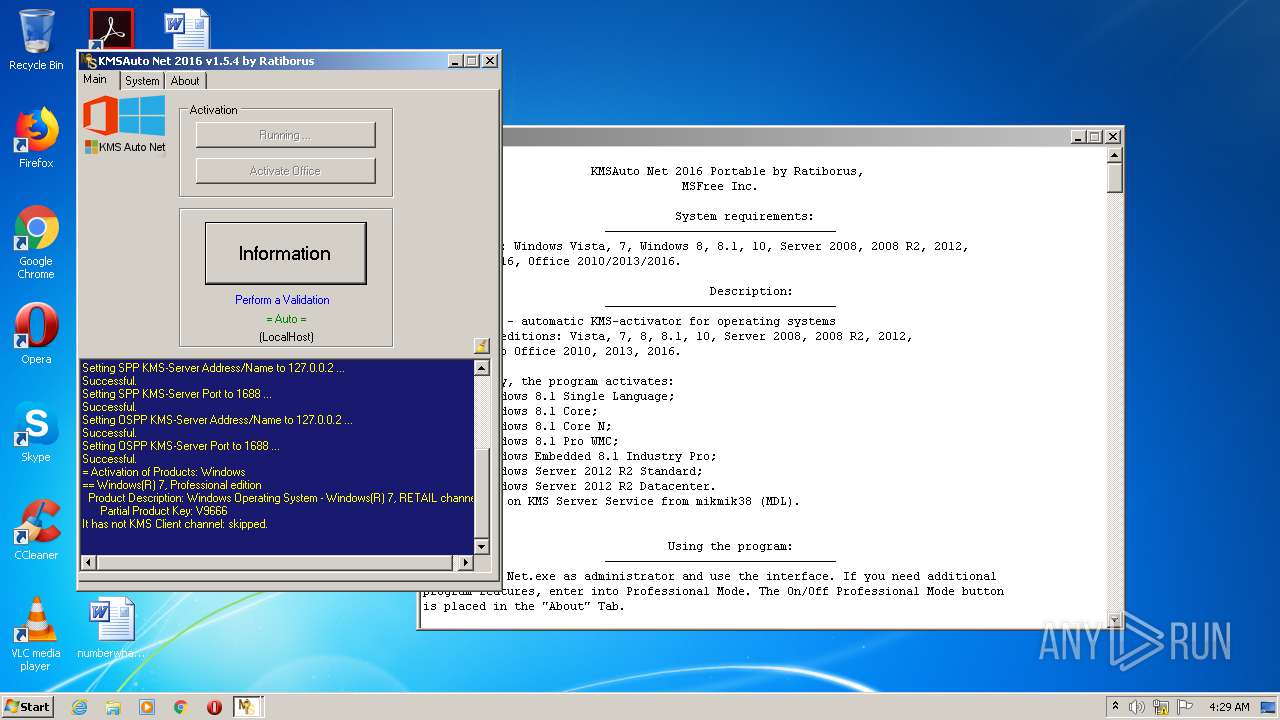Image resolution: width=1280 pixels, height=720 pixels.
Task: Click the (LocalHost) label
Action: point(286,337)
